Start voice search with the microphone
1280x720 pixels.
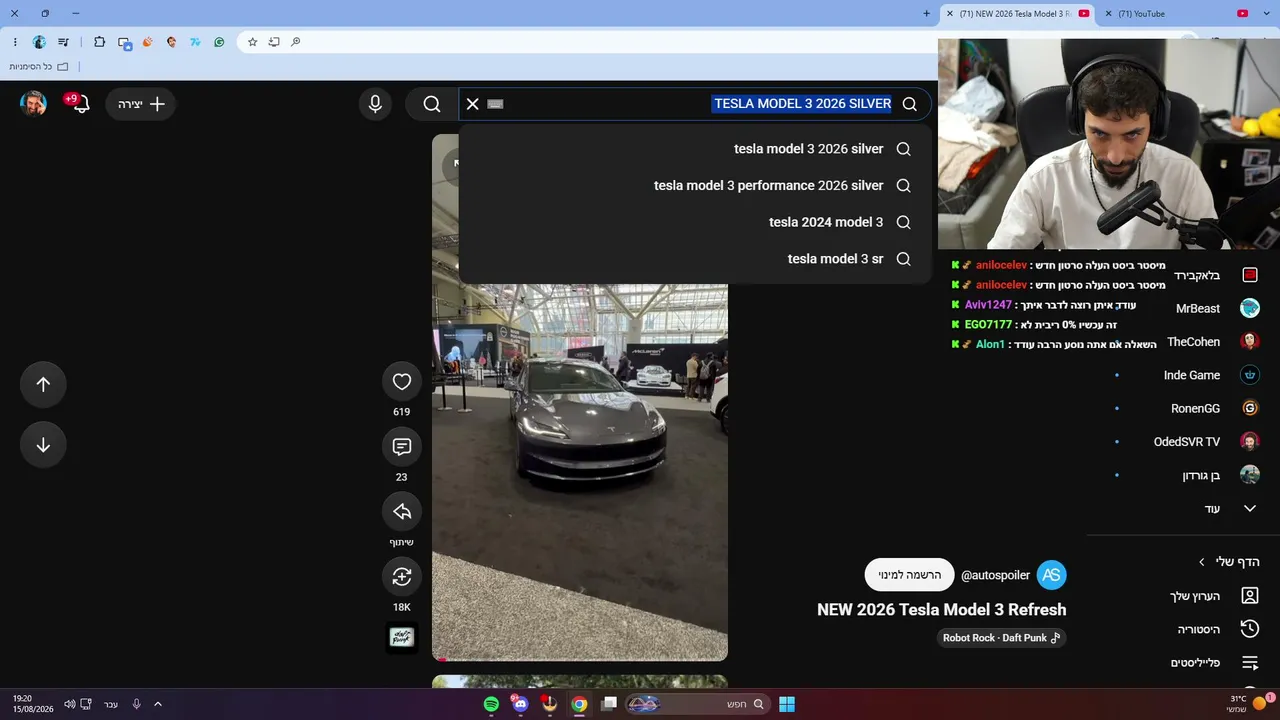(x=375, y=104)
